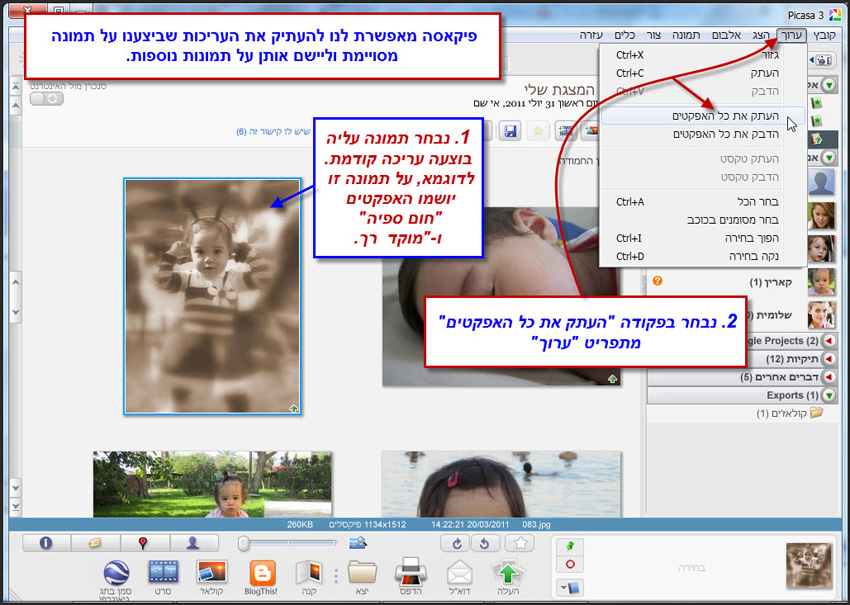This screenshot has width=850, height=605.
Task: Toggle the info (i) panel button
Action: click(46, 543)
